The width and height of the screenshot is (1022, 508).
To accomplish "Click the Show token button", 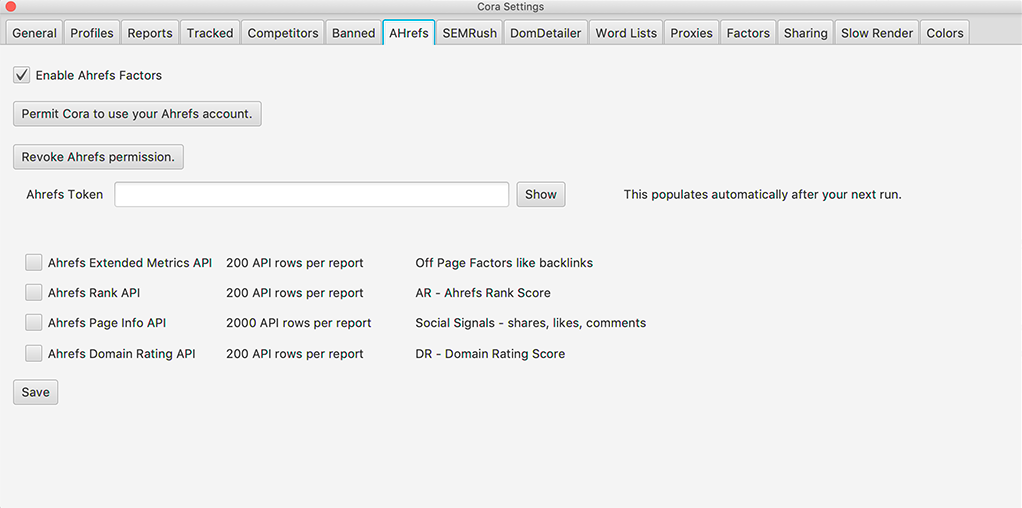I will tap(541, 194).
